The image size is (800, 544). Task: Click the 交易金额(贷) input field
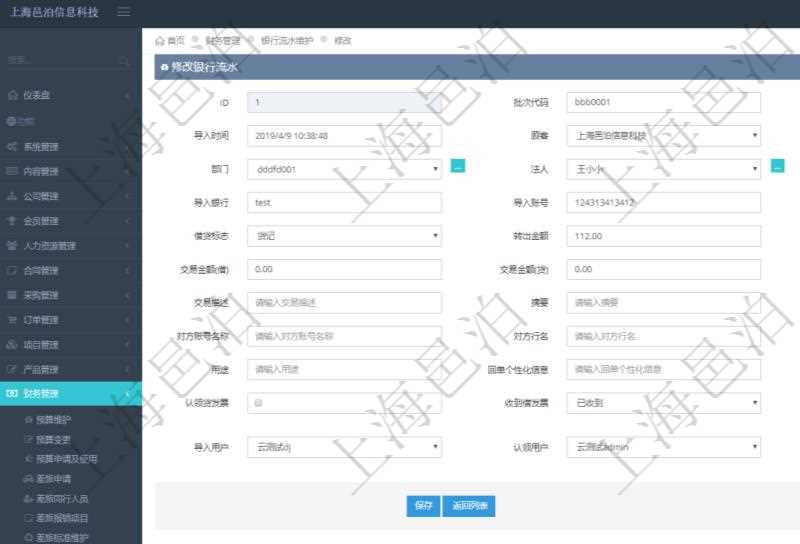tap(663, 269)
